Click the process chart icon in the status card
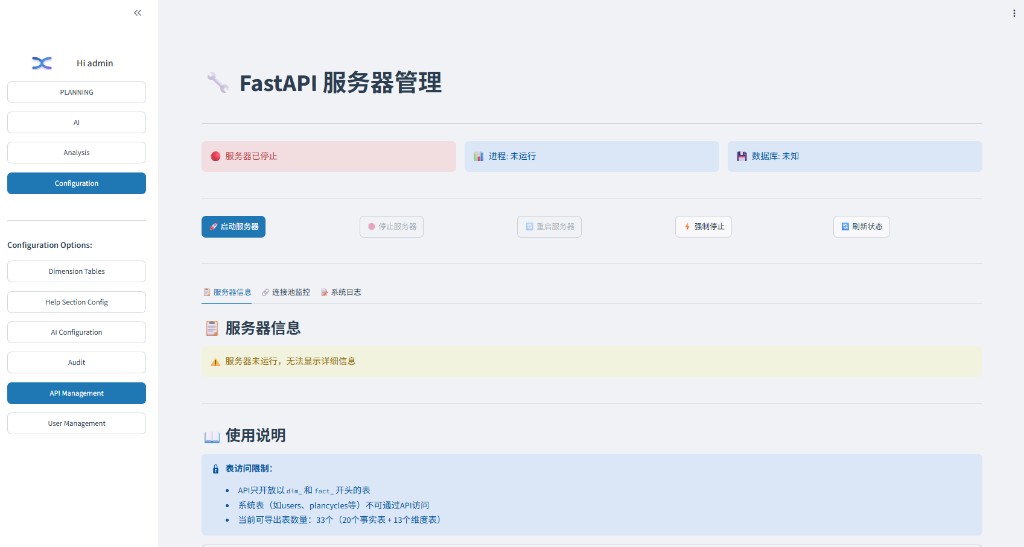Image resolution: width=1024 pixels, height=547 pixels. [x=479, y=156]
